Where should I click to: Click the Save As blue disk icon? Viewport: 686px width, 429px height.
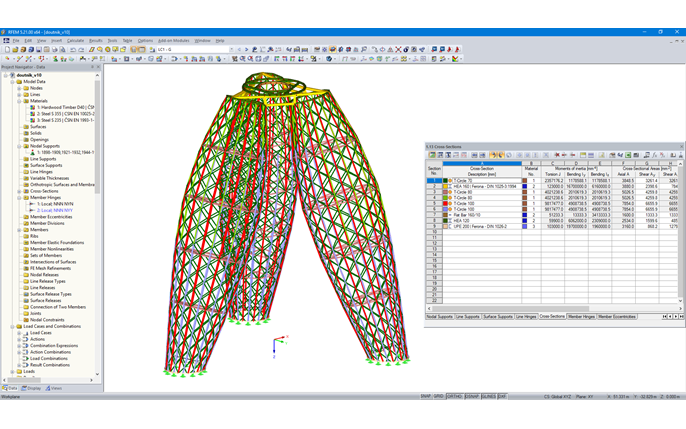tap(31, 49)
